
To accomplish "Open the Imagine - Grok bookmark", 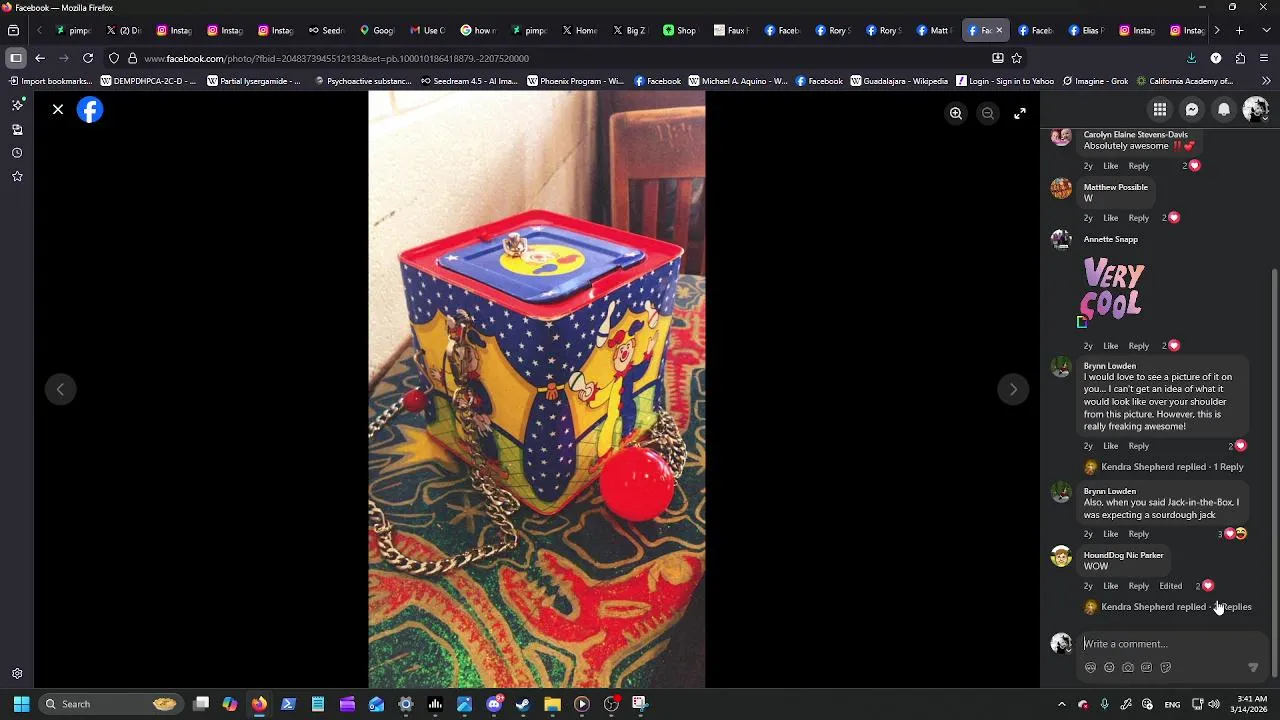I will [1095, 81].
